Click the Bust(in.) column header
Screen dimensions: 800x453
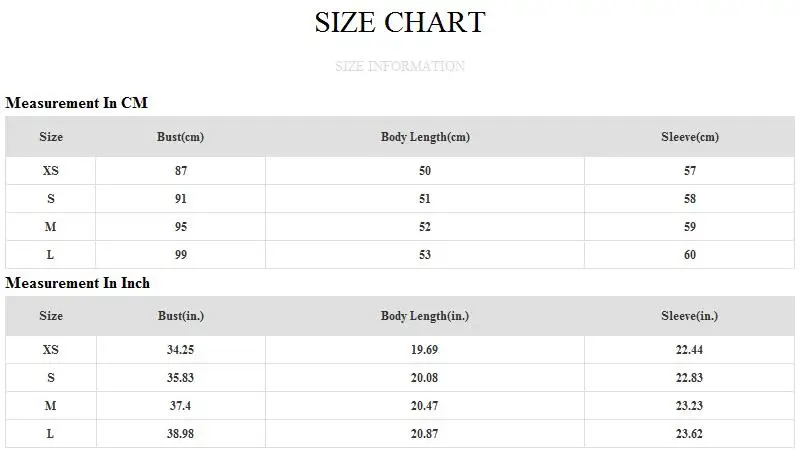(x=181, y=316)
